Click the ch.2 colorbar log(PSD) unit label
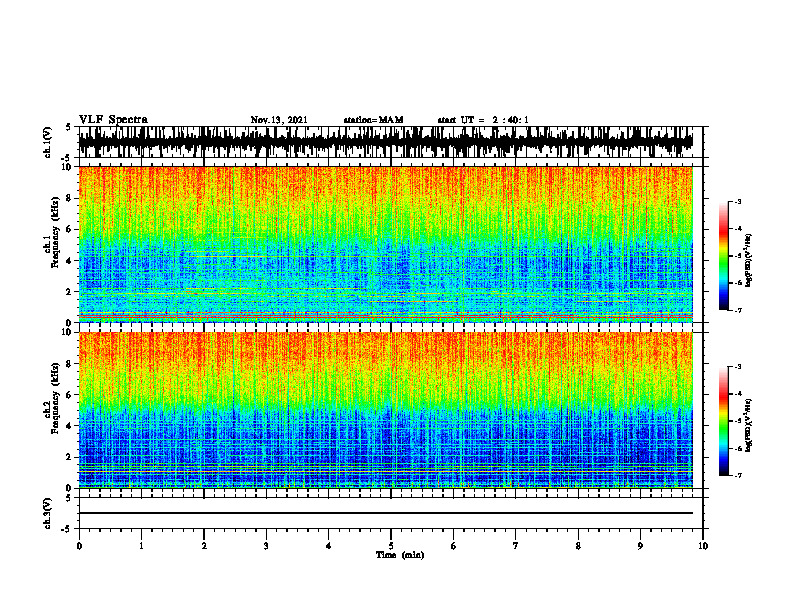This screenshot has width=792, height=612. [749, 425]
